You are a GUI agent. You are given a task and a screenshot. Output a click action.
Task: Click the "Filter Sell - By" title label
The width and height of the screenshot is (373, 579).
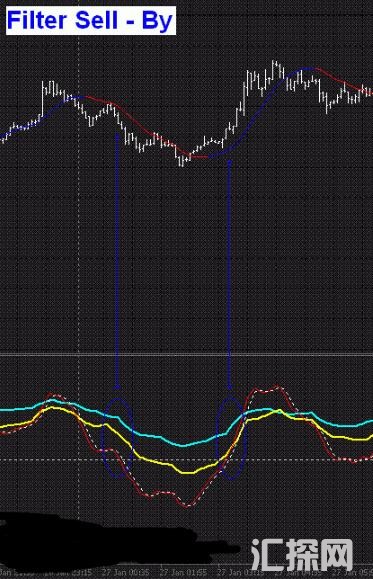click(90, 21)
